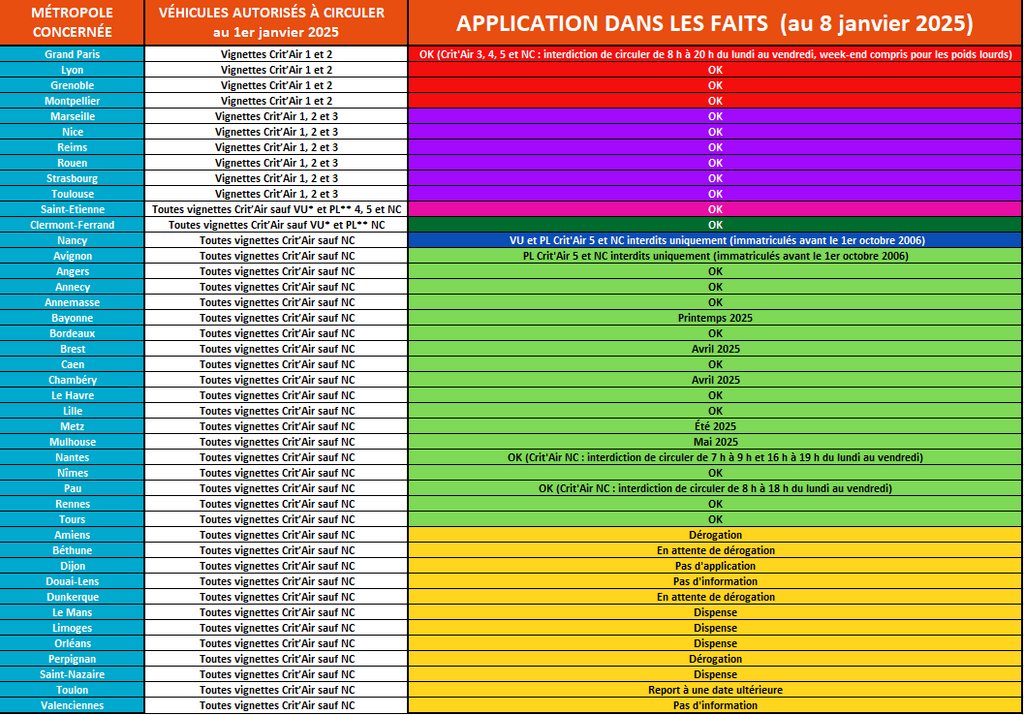
Task: Click the Avignon interdiction status cell
Action: click(x=715, y=255)
